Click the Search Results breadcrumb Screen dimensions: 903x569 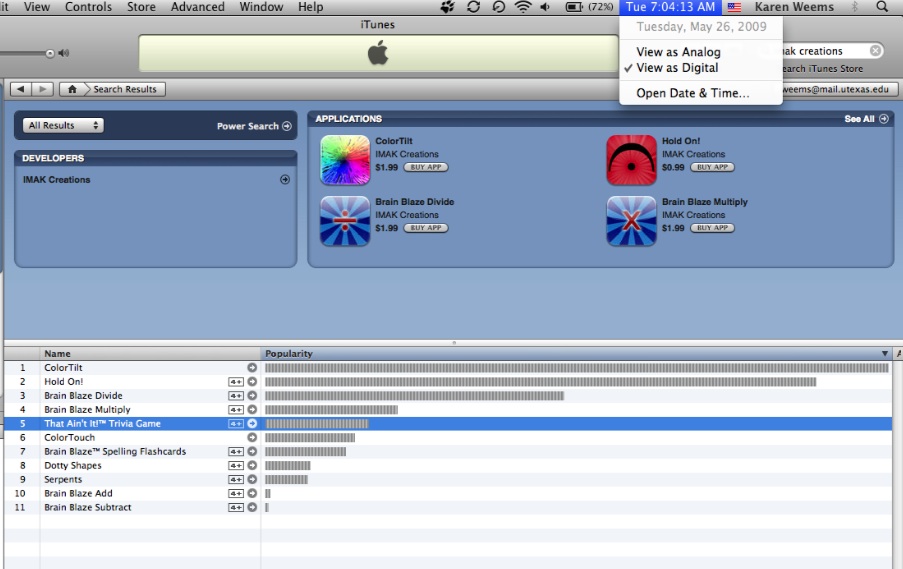click(125, 89)
